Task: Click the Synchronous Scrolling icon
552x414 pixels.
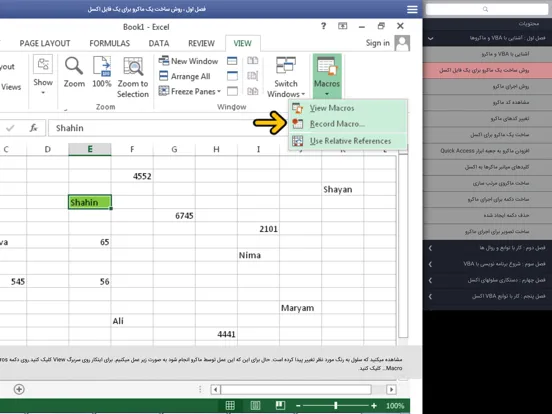Action: point(252,76)
